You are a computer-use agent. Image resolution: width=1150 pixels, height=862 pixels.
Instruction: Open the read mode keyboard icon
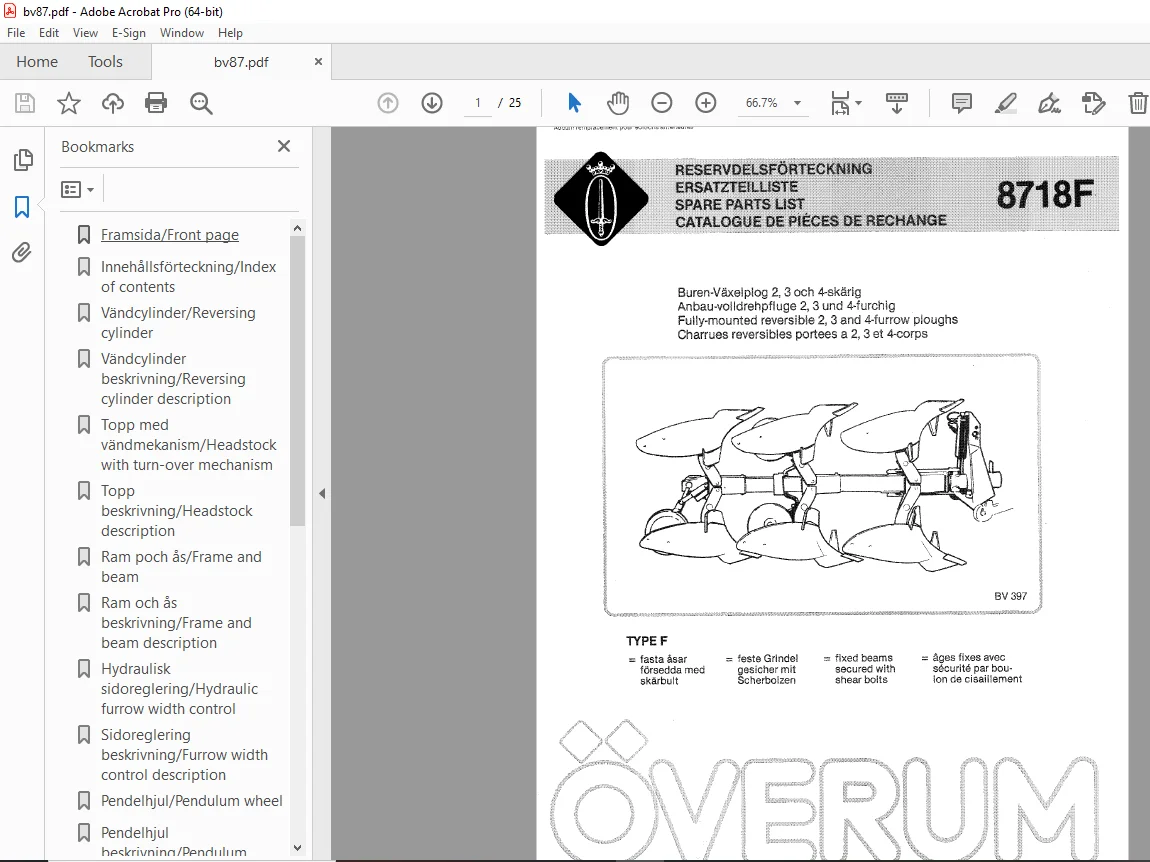[896, 103]
